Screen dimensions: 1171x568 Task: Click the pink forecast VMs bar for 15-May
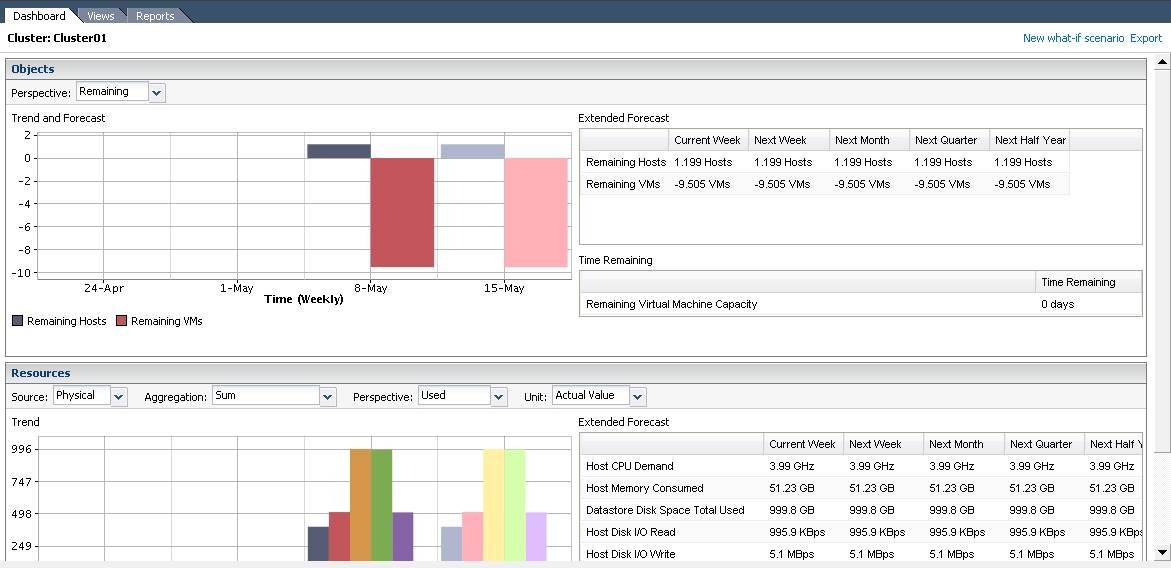click(536, 212)
